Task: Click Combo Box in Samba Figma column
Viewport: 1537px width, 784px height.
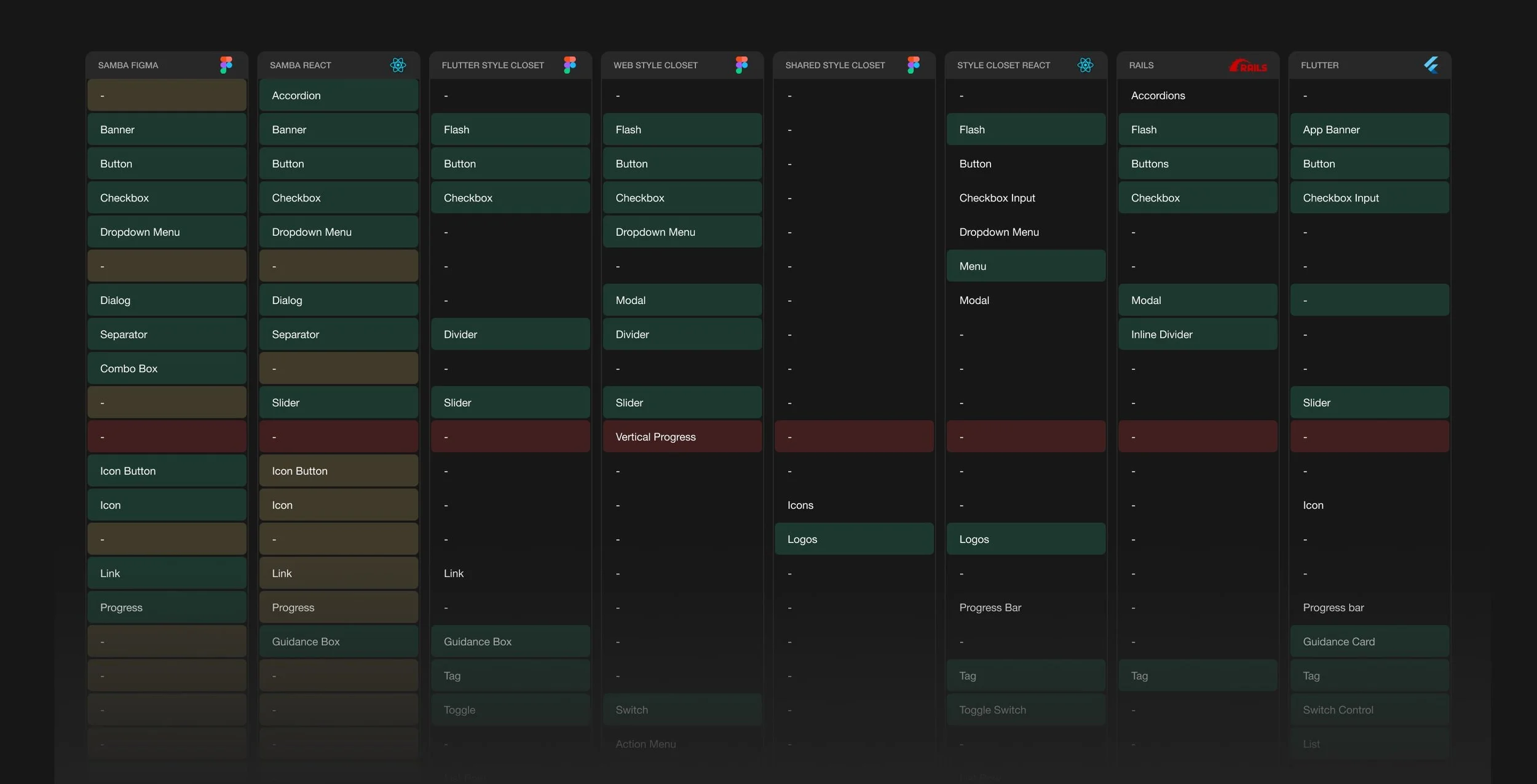Action: (x=167, y=369)
